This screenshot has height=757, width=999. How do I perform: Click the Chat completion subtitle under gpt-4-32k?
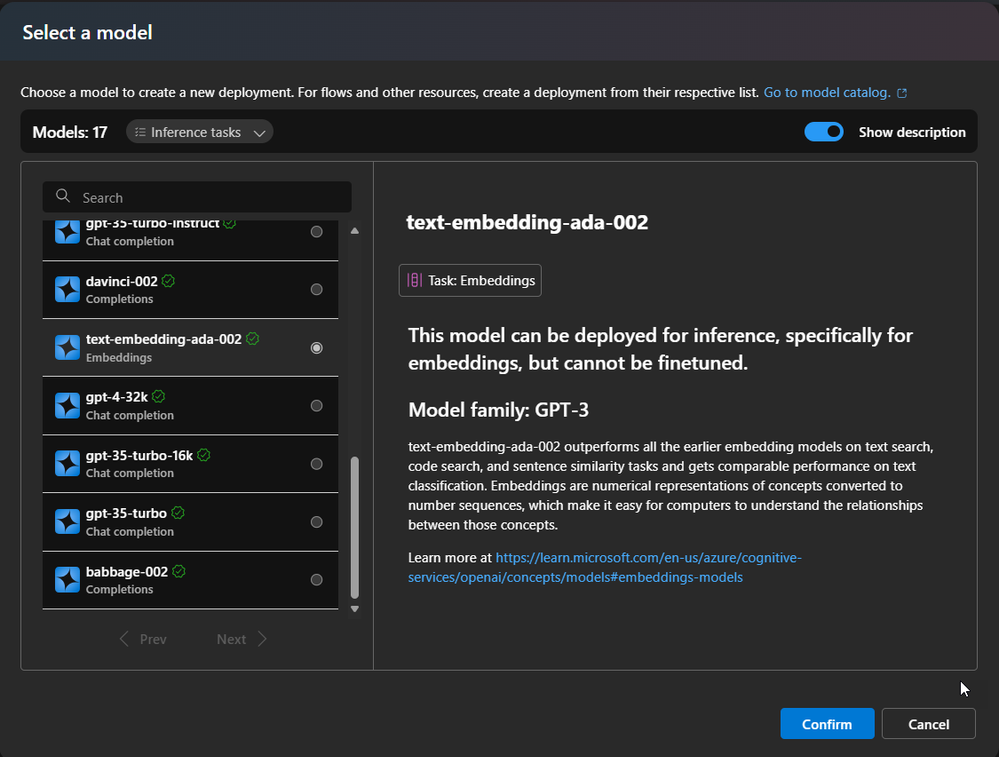coord(130,415)
